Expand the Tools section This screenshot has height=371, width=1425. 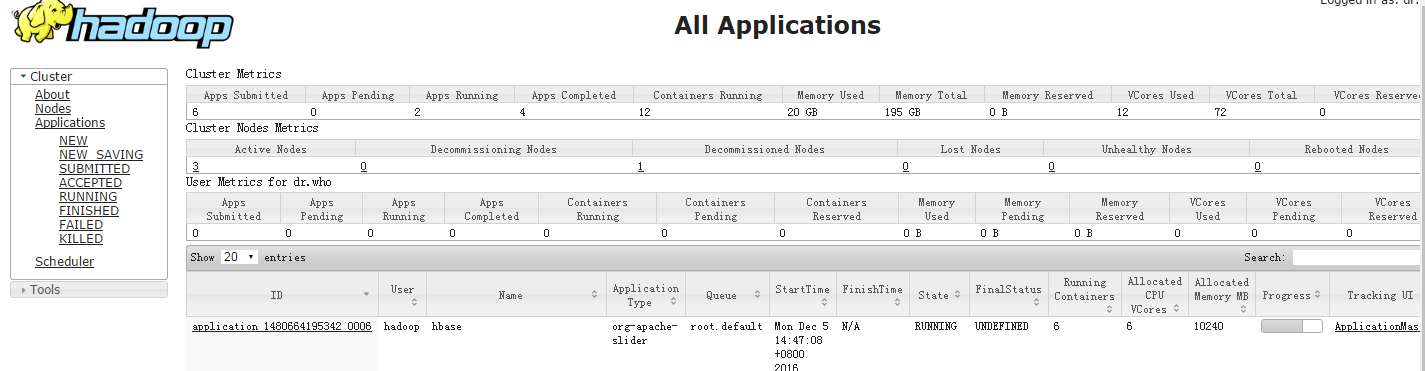click(89, 290)
